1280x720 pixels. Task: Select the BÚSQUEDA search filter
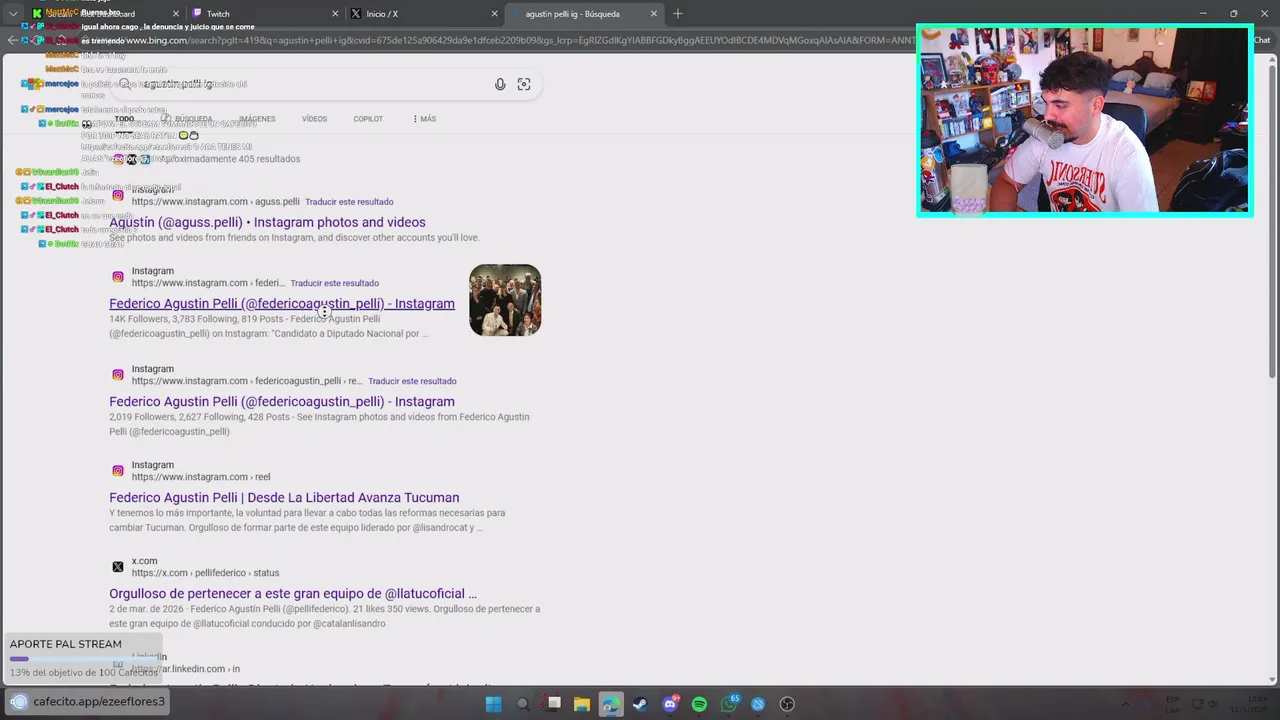(187, 119)
